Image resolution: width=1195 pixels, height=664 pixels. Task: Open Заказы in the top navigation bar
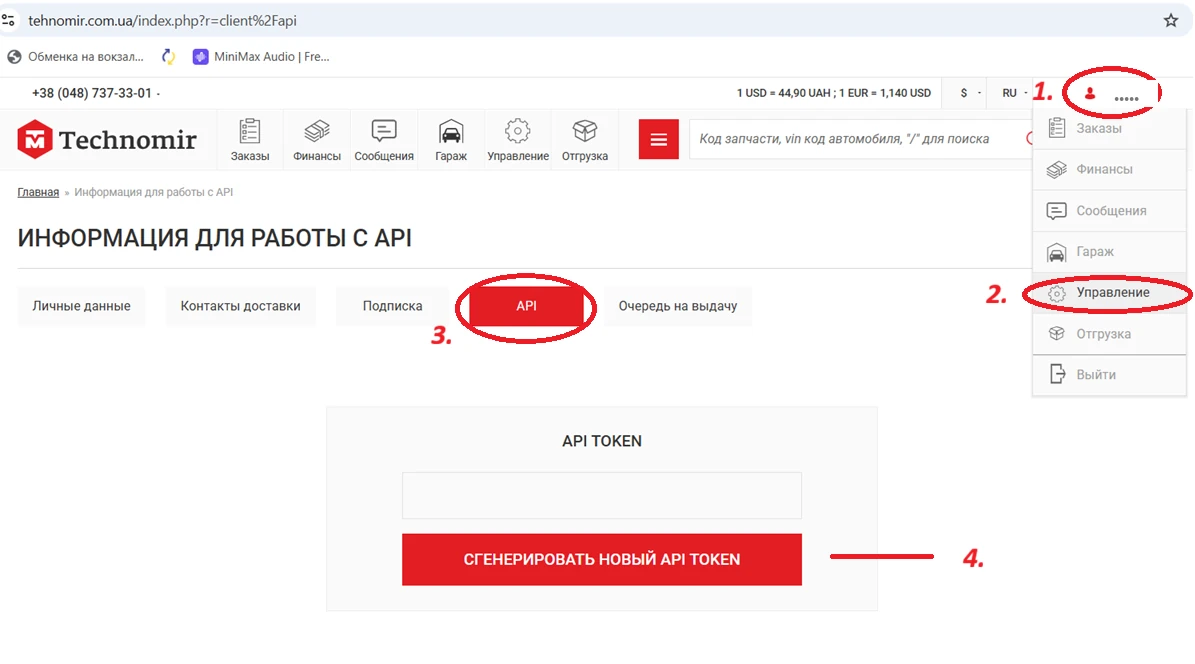250,140
